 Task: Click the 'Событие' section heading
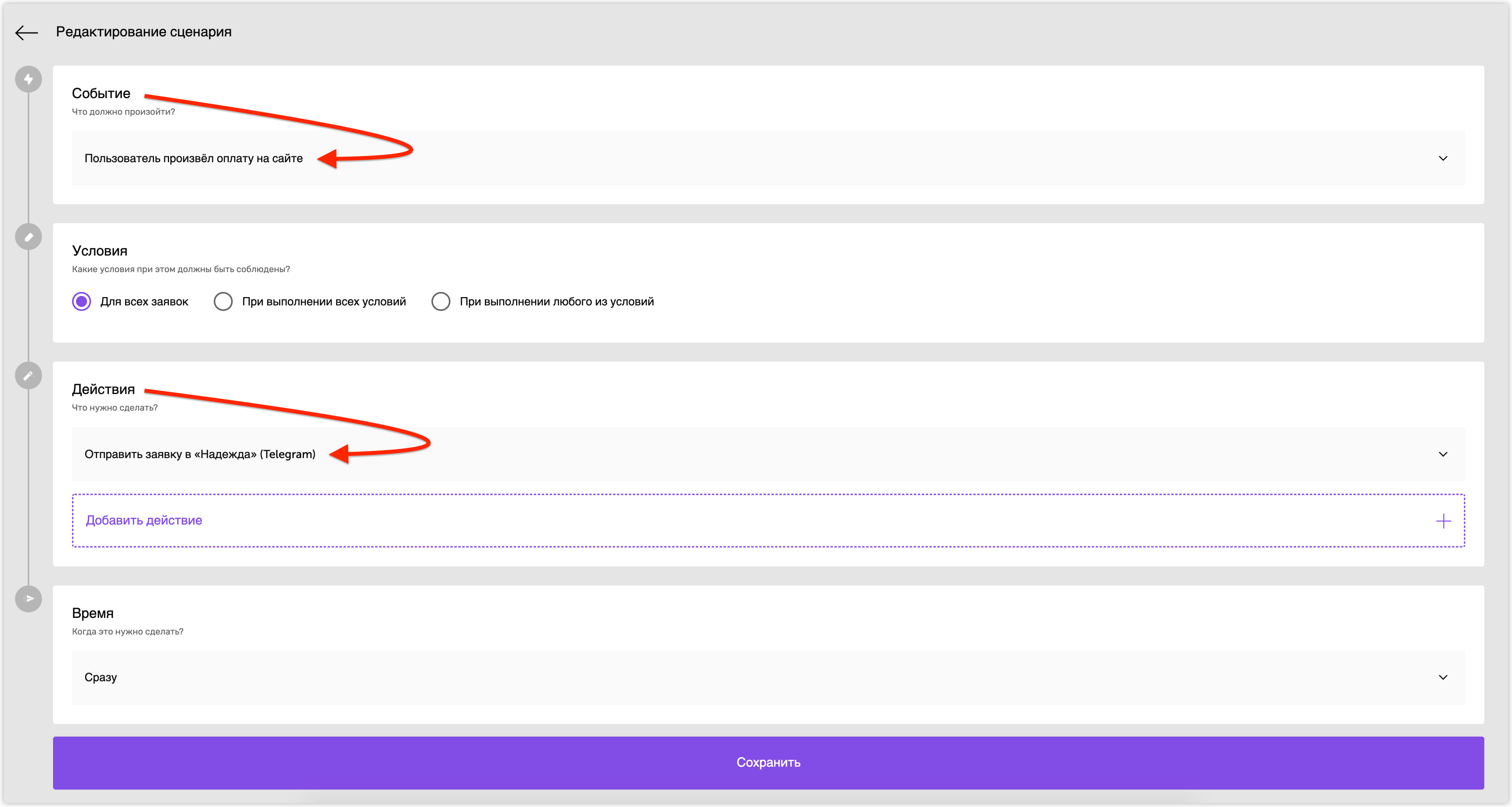point(101,93)
